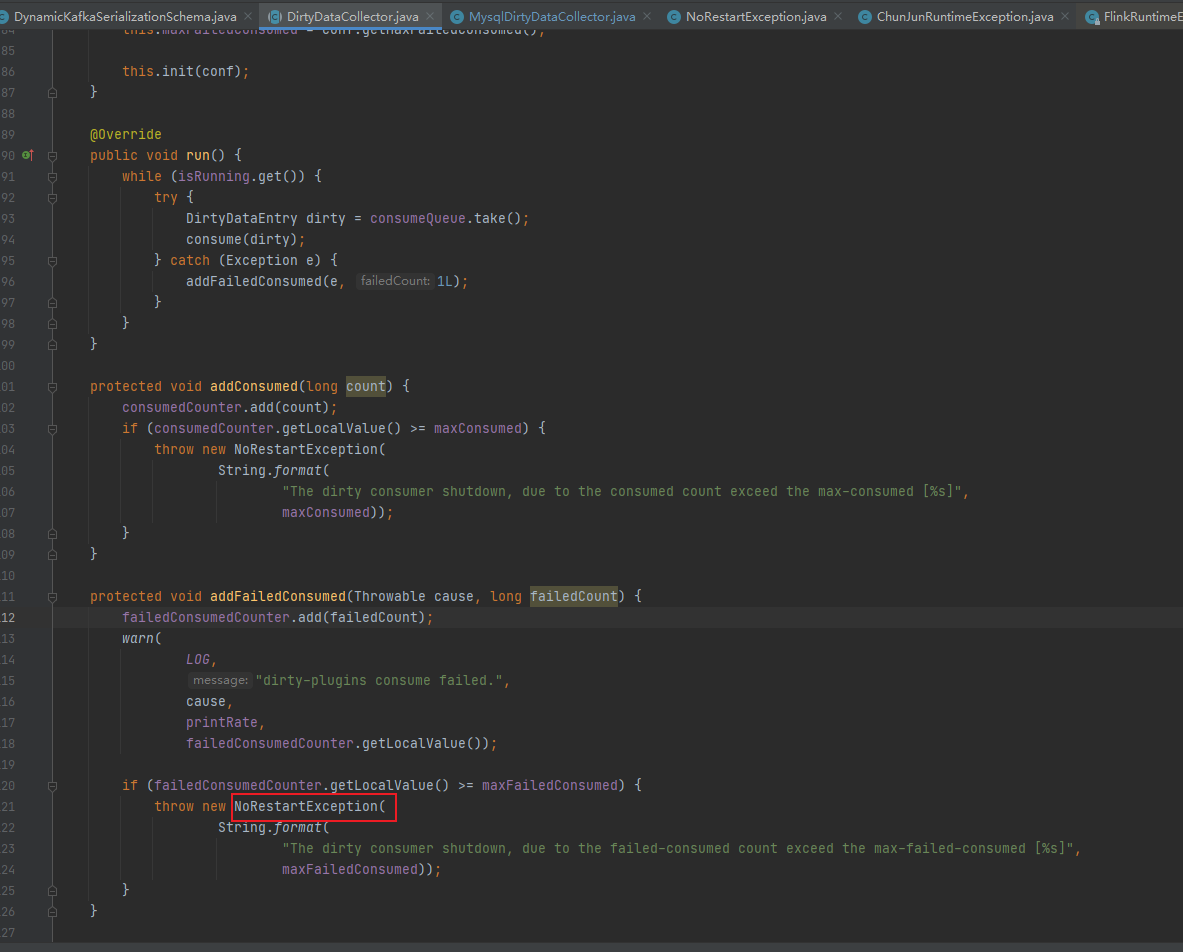Image resolution: width=1183 pixels, height=952 pixels.
Task: Click the horizontal scrollbar at the editor bottom
Action: tap(592, 947)
